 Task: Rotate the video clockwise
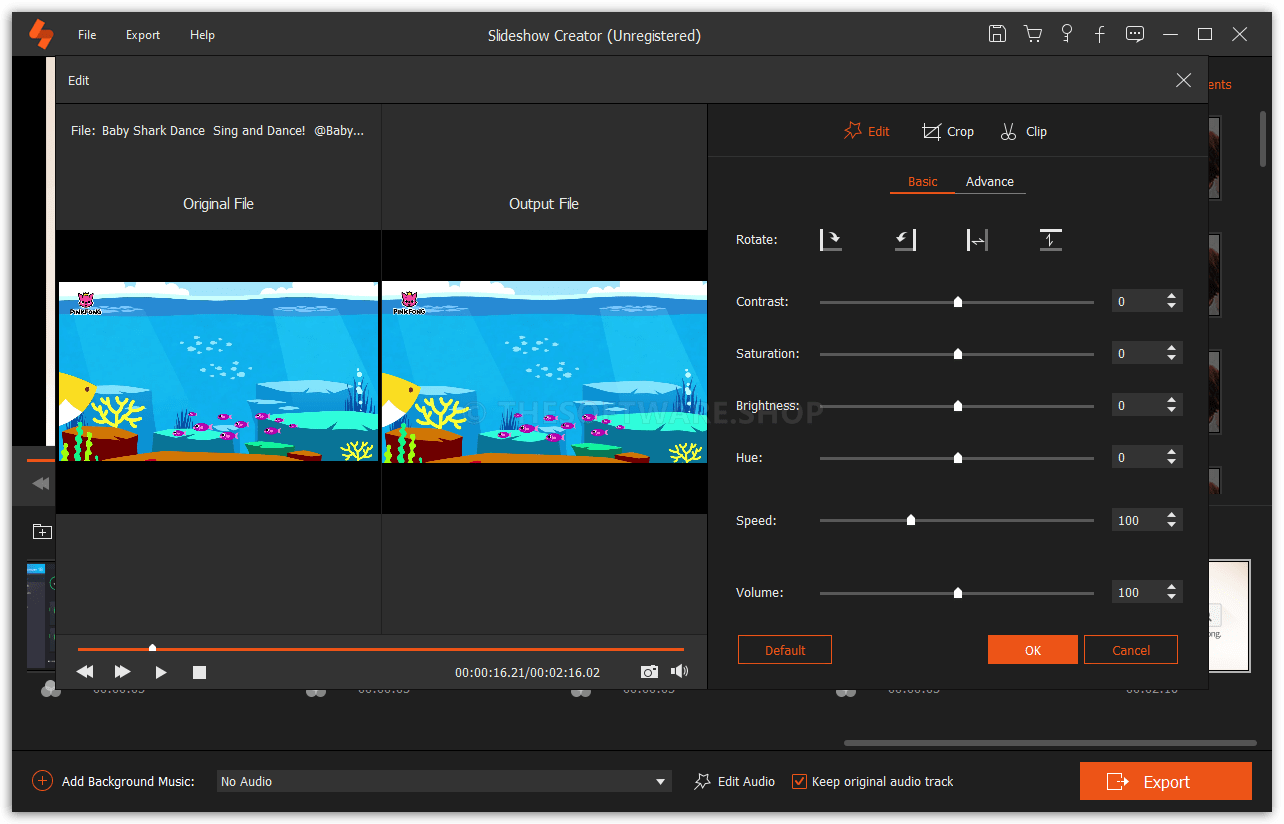[830, 239]
